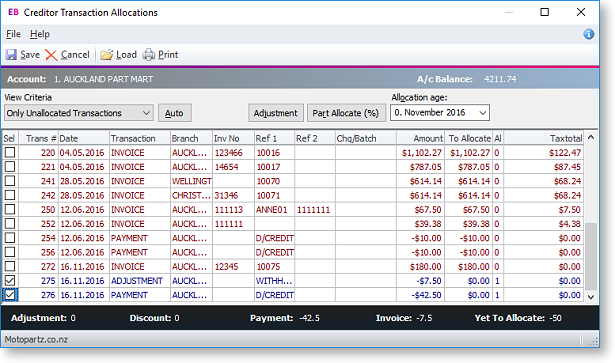Click the $39.38 Amount cell
Viewport: 615px width, 363px height.
click(420, 224)
